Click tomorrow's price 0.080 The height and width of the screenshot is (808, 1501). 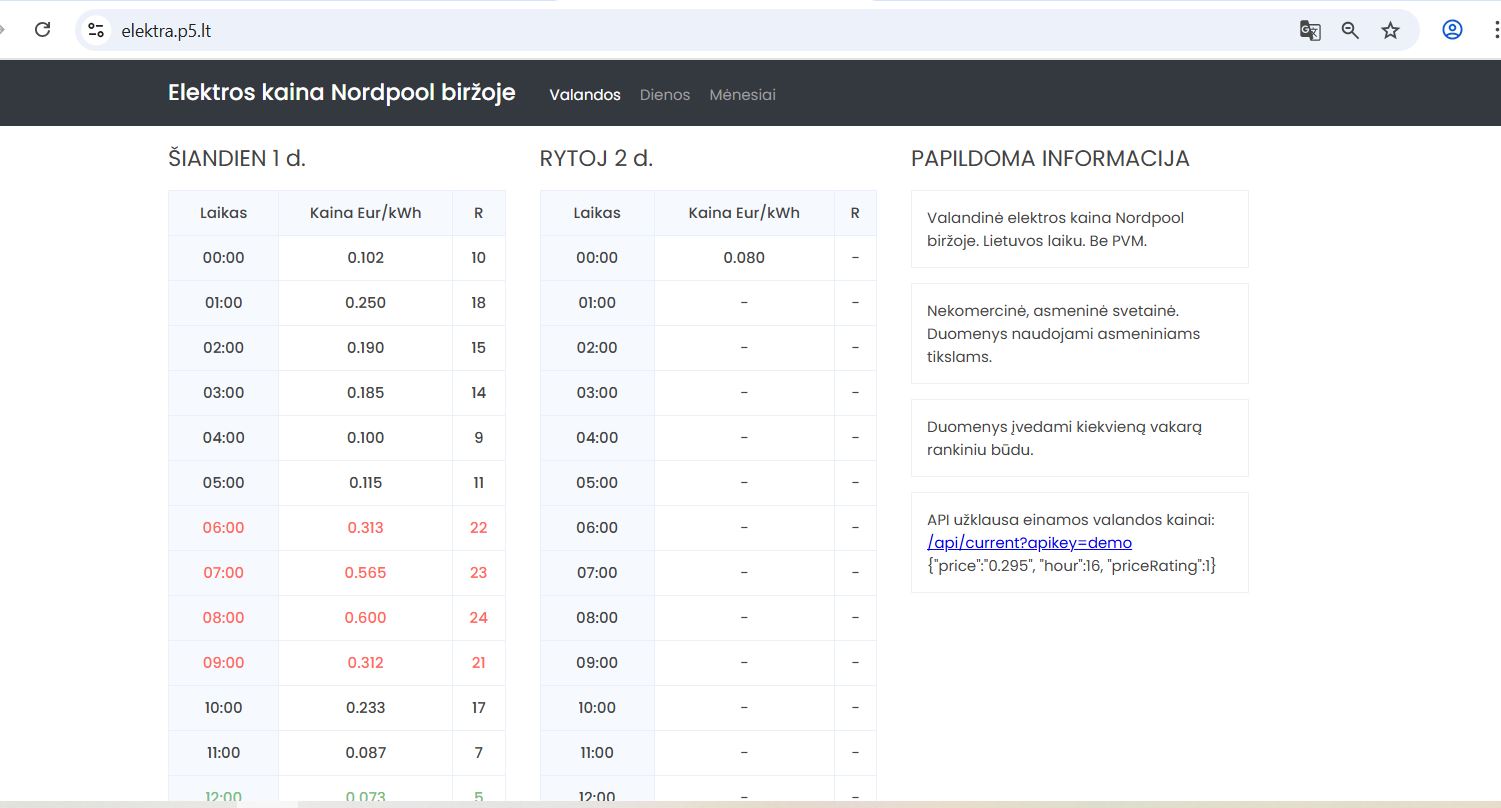tap(744, 258)
